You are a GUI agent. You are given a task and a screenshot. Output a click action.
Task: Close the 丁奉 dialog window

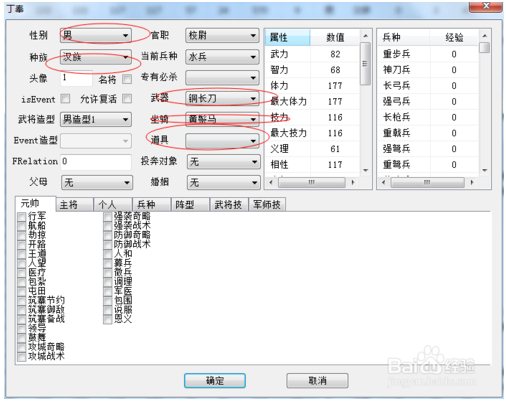486,6
